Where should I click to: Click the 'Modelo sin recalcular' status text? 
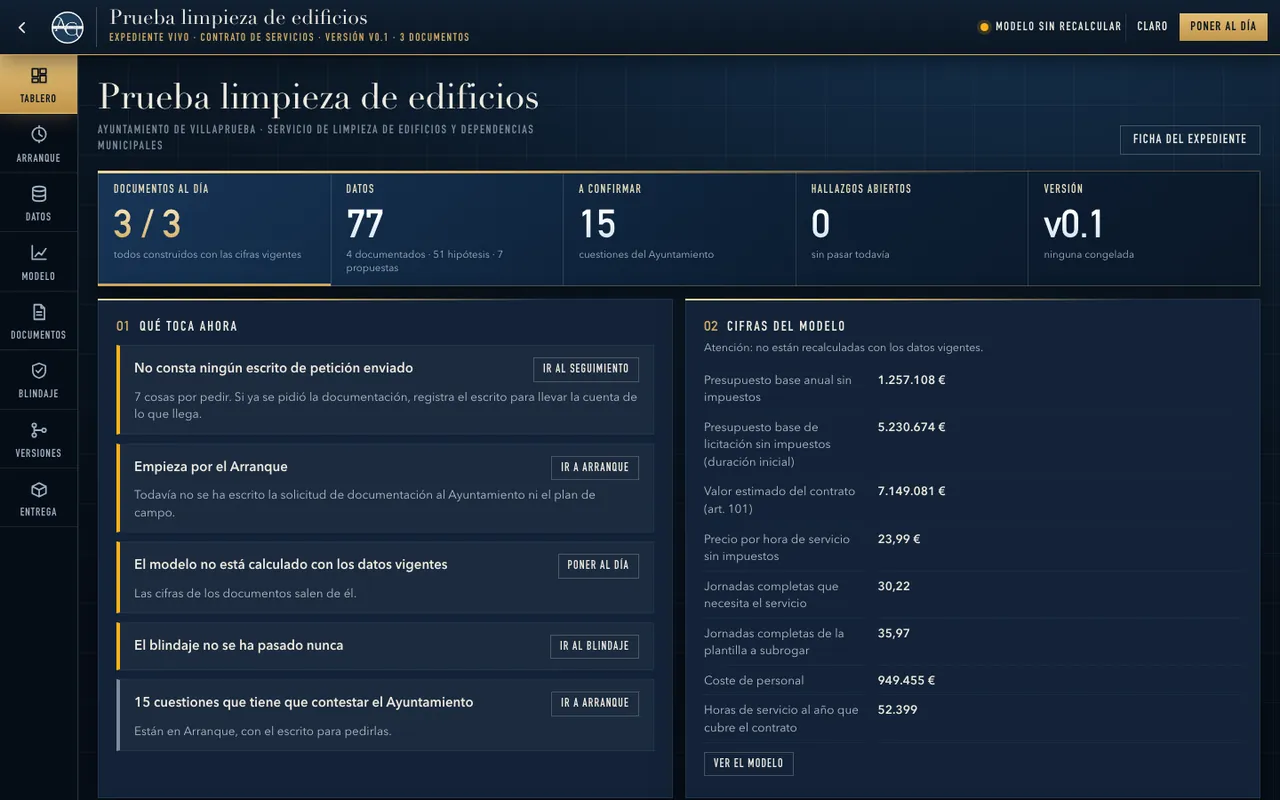point(1058,27)
